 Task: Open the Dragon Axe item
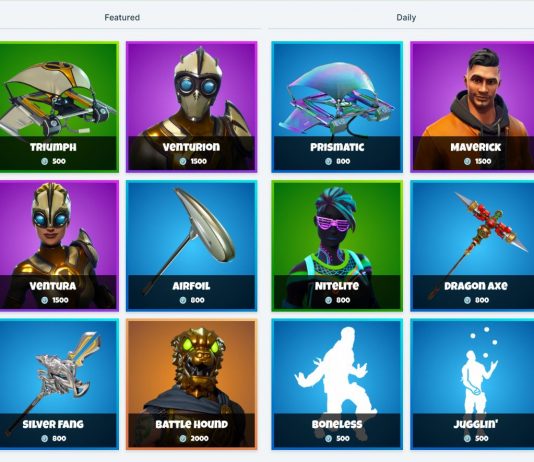pos(473,246)
